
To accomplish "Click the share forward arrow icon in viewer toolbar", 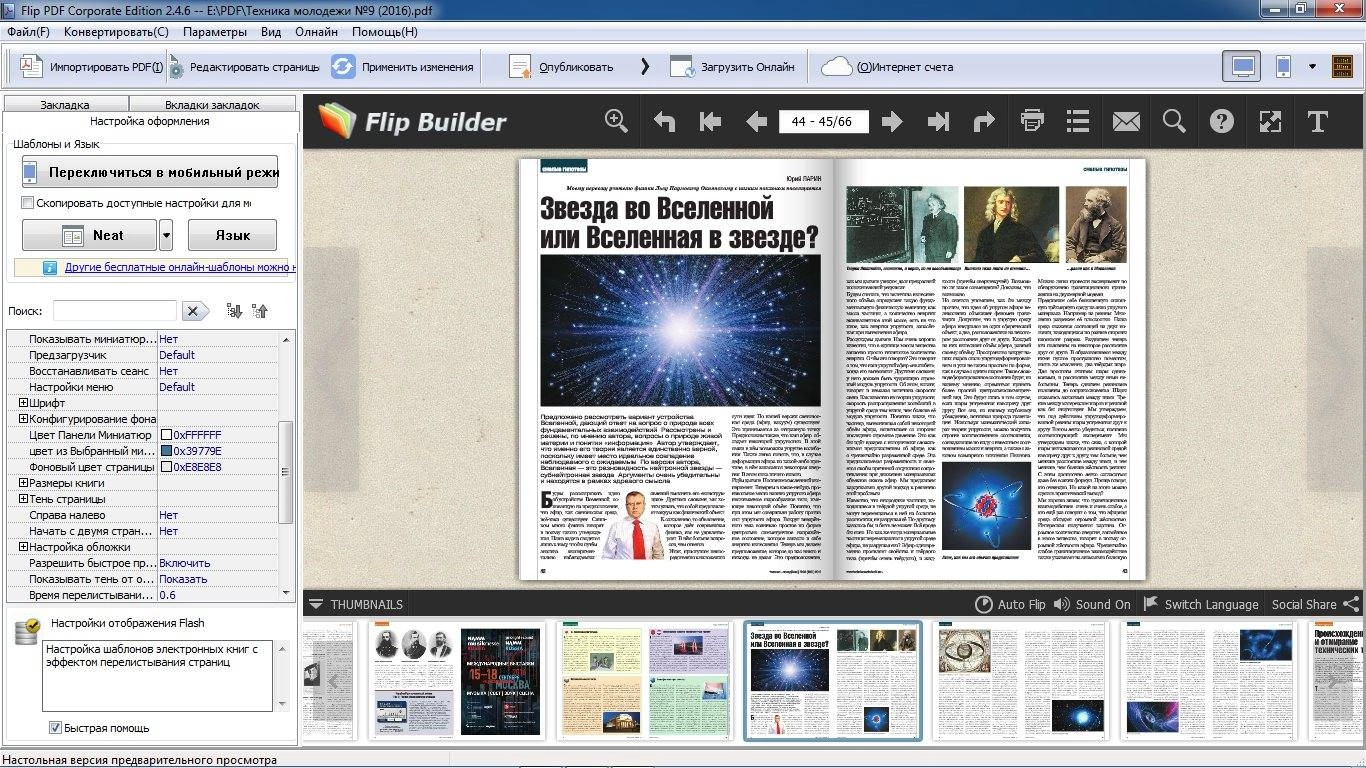I will 984,122.
